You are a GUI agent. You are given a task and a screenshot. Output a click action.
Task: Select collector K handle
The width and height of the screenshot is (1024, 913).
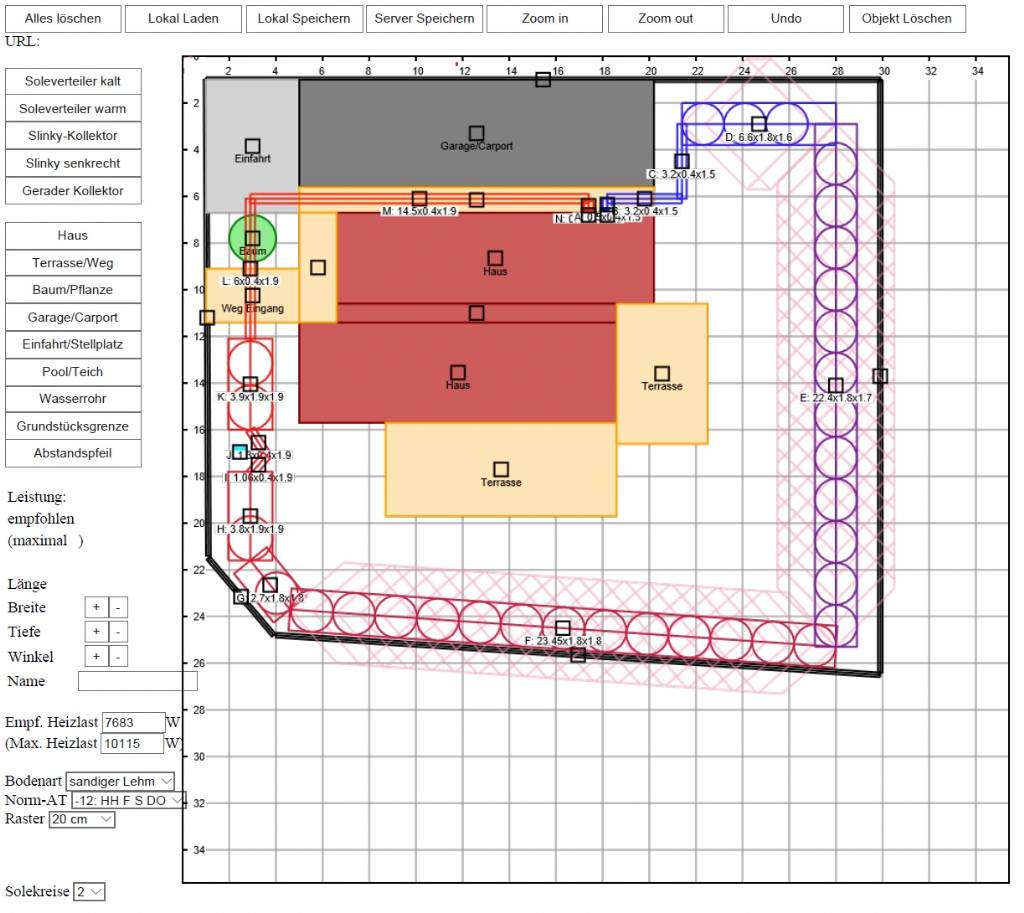coord(250,384)
